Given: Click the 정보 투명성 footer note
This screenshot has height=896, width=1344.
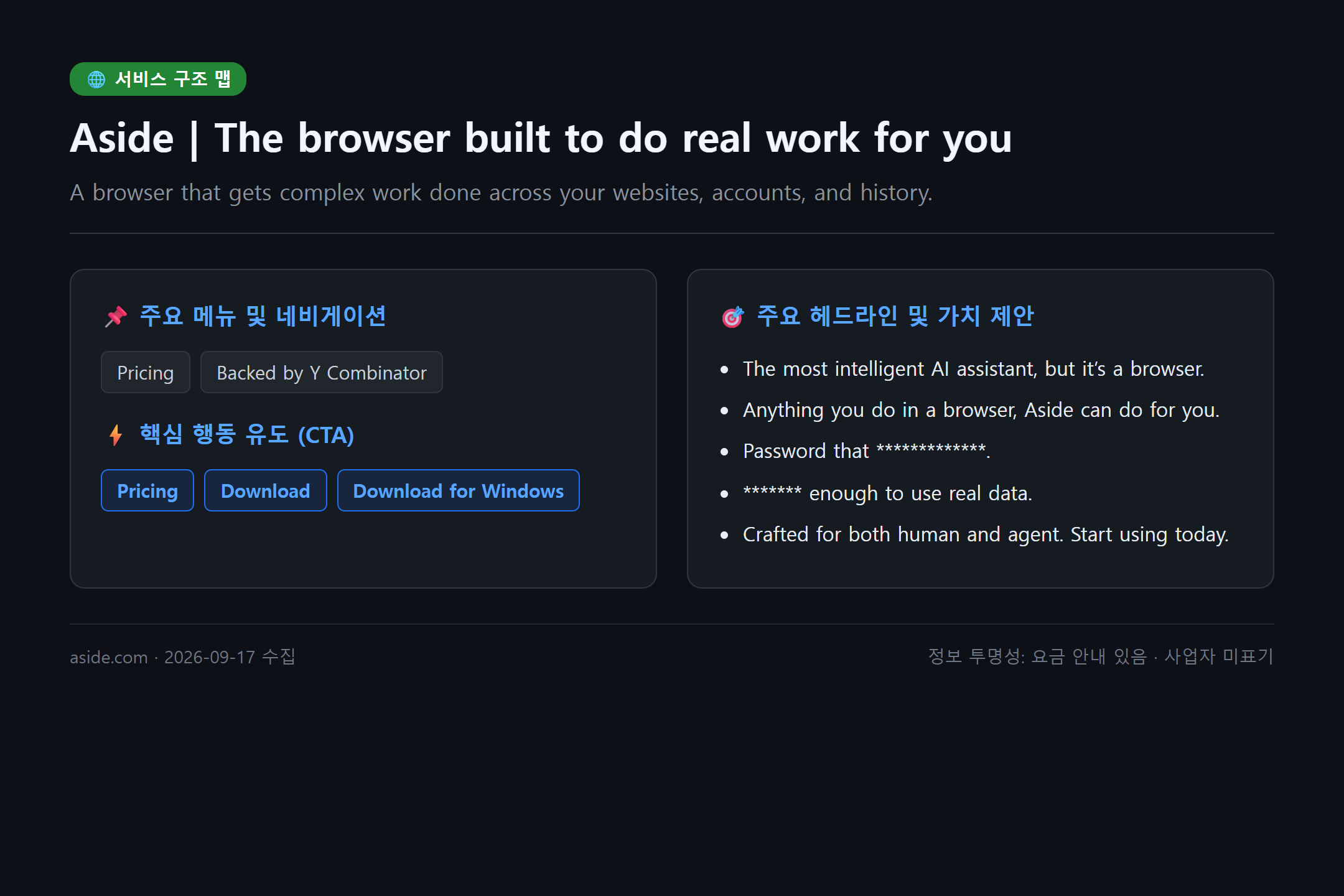Looking at the screenshot, I should (x=1101, y=656).
